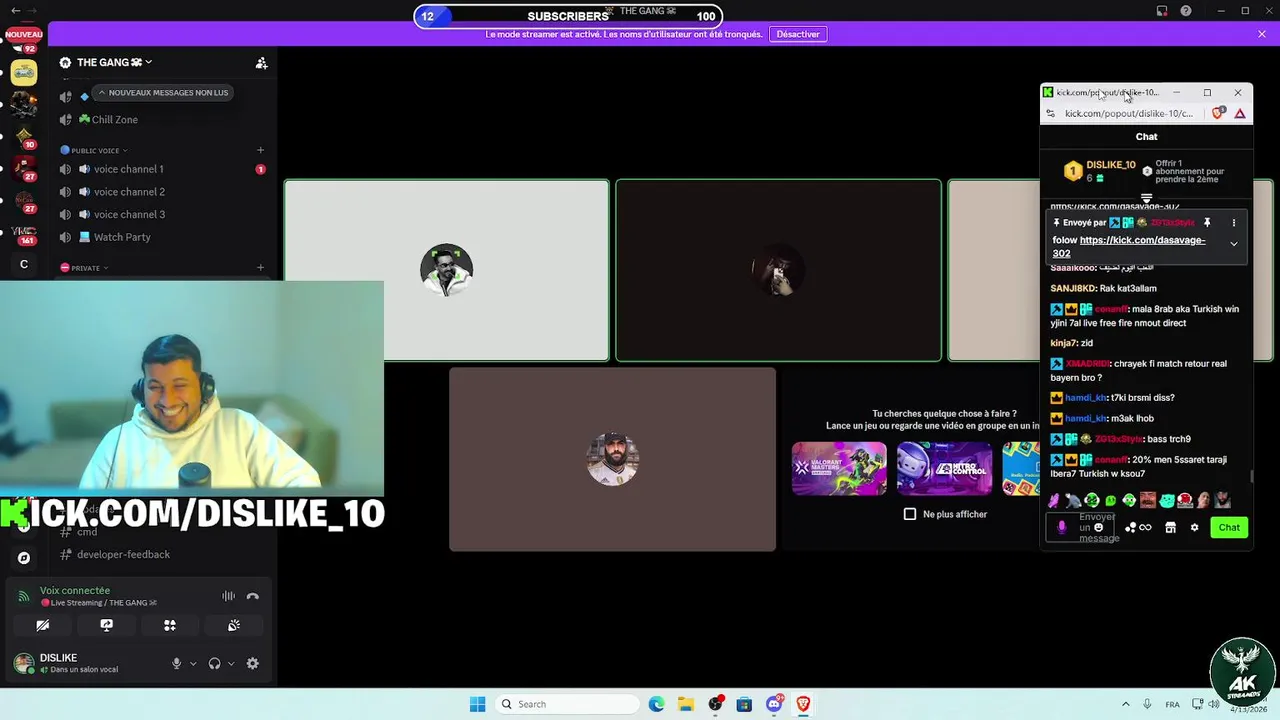
Task: Select the mustache man emote
Action: click(1148, 500)
